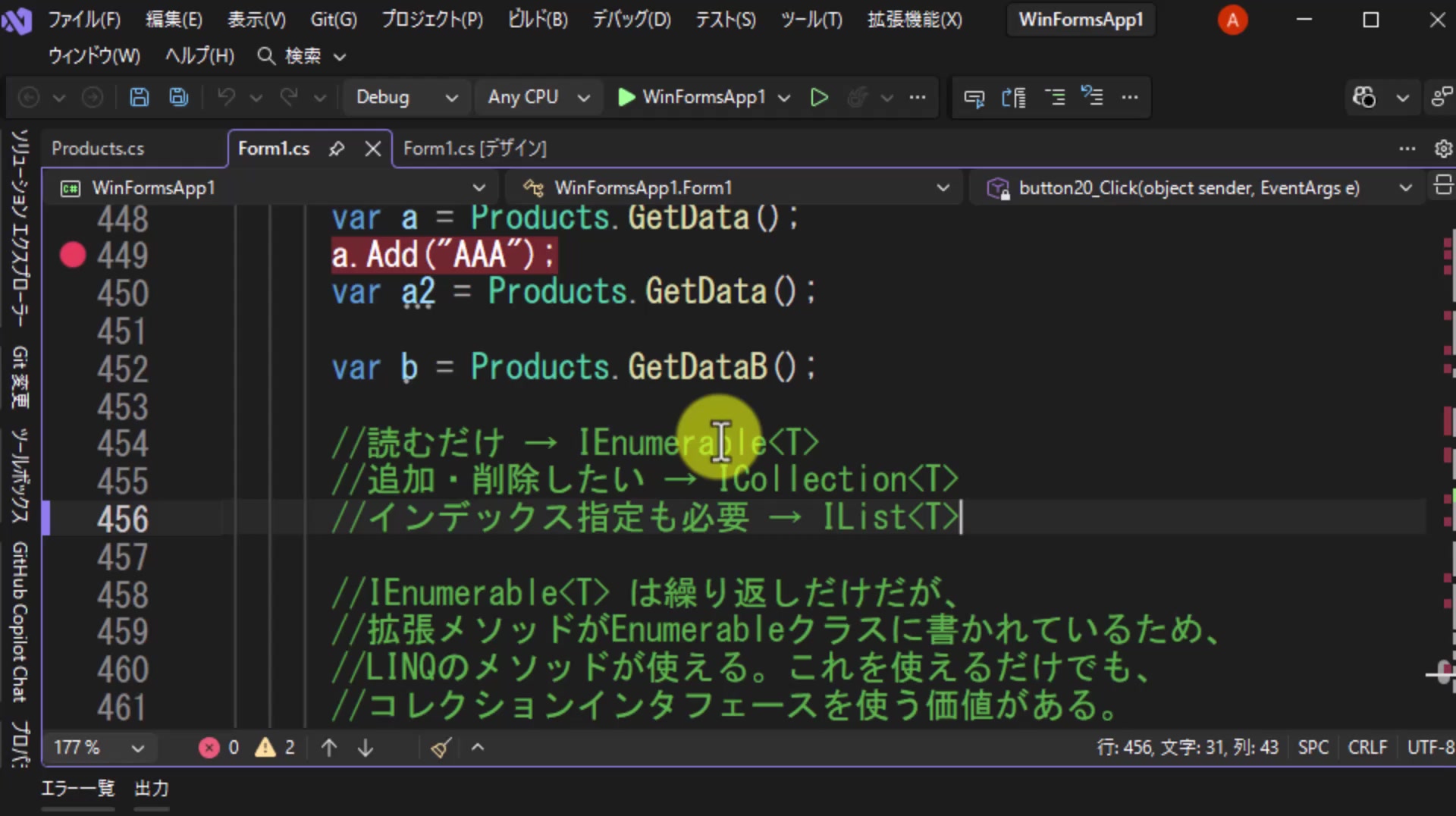Image resolution: width=1456 pixels, height=816 pixels.
Task: Go to previous issue with up arrow
Action: tap(329, 748)
